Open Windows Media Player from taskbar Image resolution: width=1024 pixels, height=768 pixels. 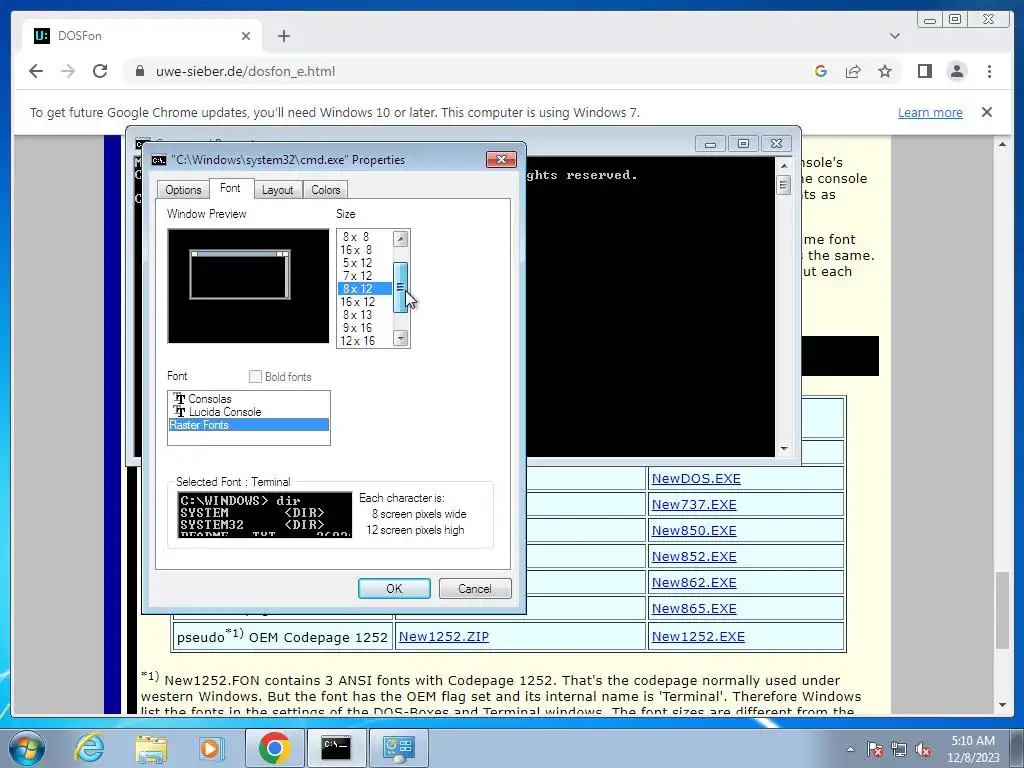point(211,748)
